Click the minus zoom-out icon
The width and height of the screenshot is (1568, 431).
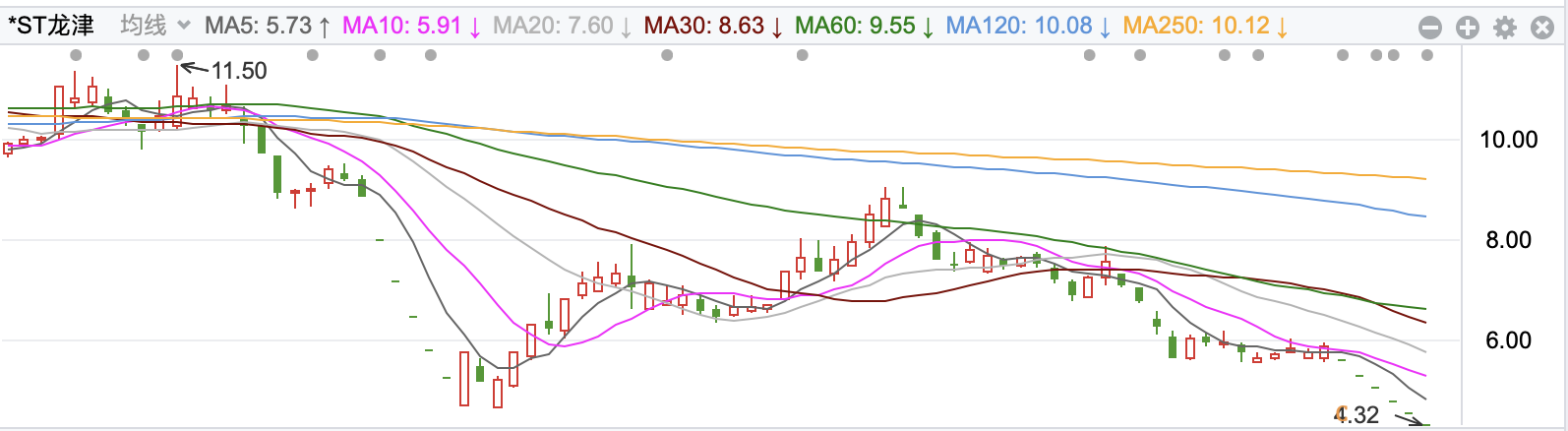1430,28
